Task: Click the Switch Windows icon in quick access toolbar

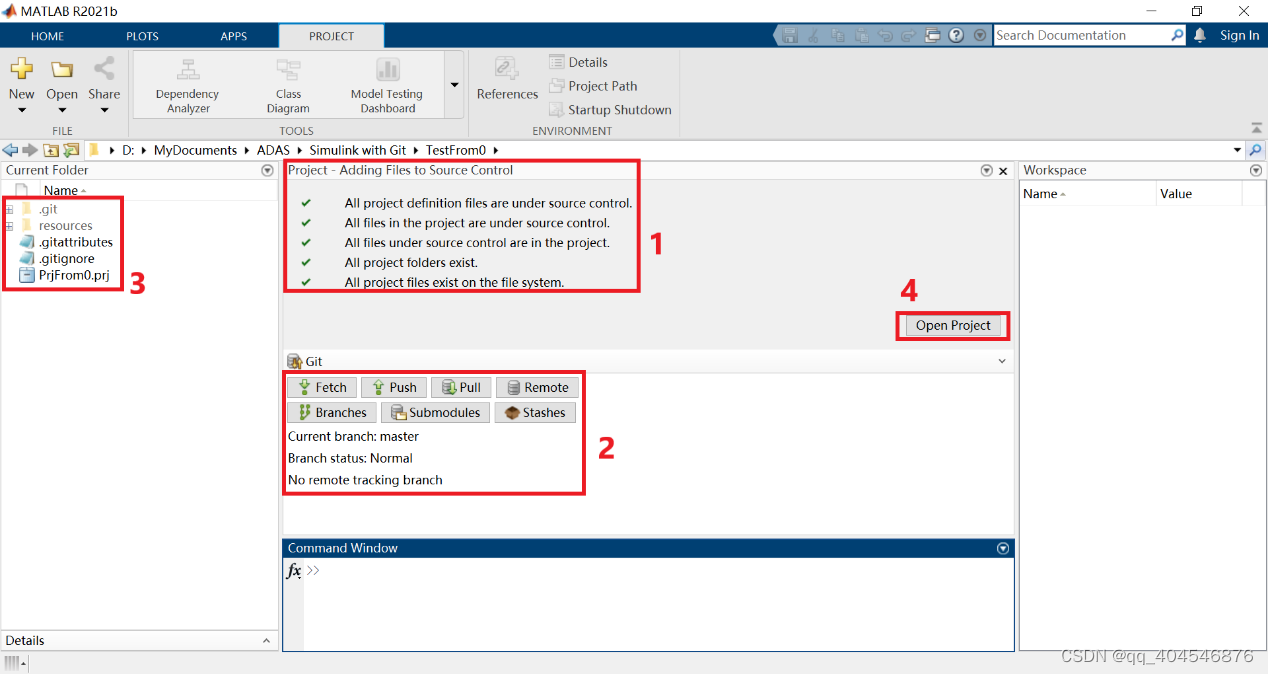Action: (x=932, y=35)
